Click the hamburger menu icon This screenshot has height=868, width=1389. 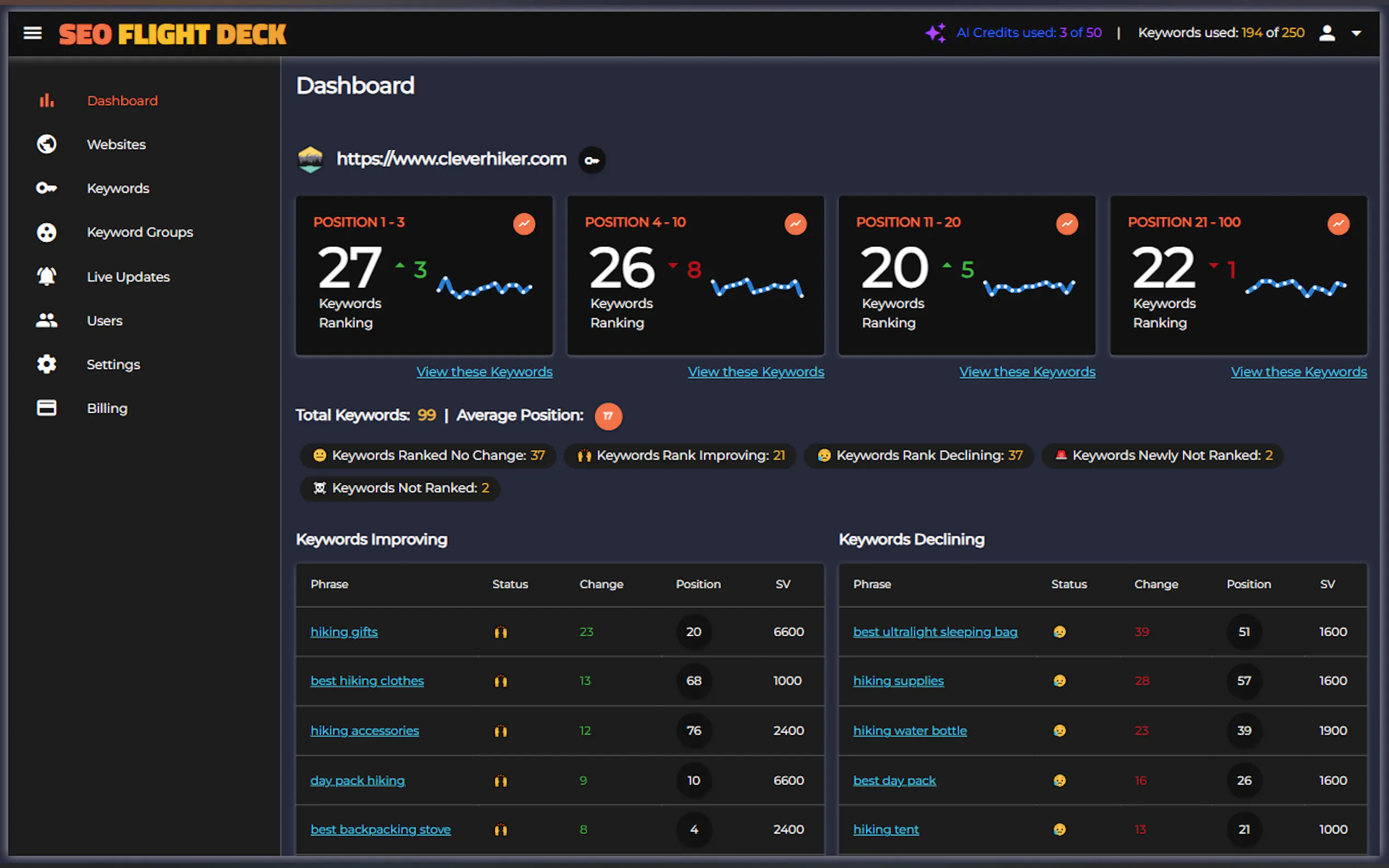pyautogui.click(x=33, y=33)
